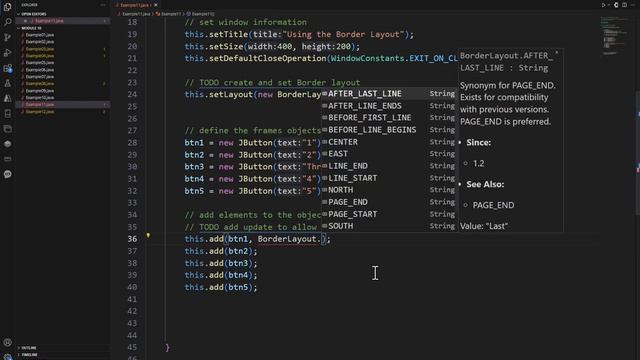Image resolution: width=640 pixels, height=360 pixels.
Task: Click the lightbulb quick fix on line 36
Action: coord(148,235)
